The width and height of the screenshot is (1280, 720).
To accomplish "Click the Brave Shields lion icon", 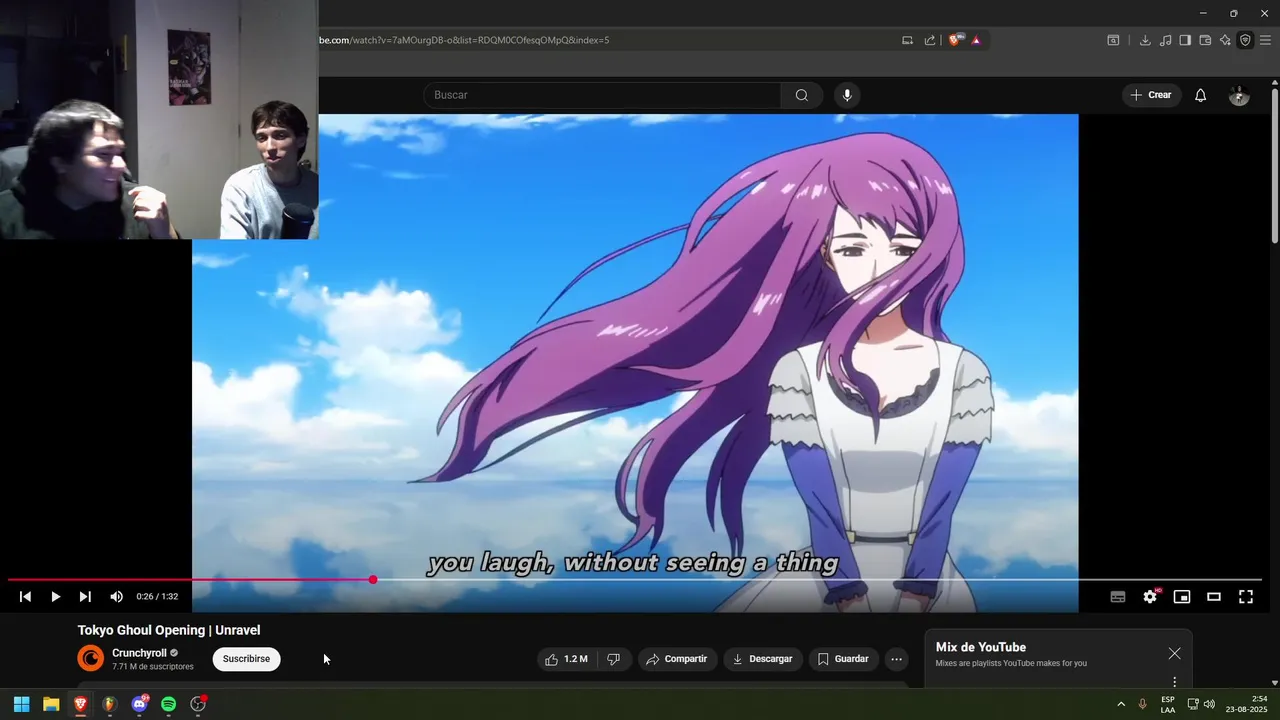I will point(955,40).
